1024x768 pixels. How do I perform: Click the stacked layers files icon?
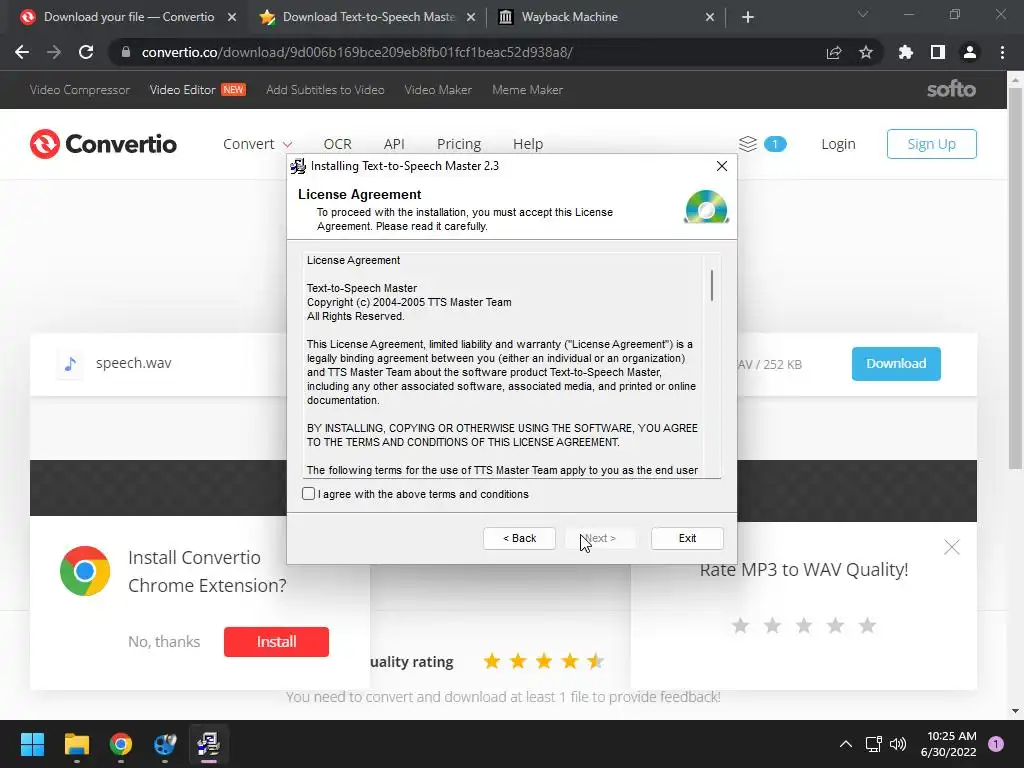(x=748, y=144)
